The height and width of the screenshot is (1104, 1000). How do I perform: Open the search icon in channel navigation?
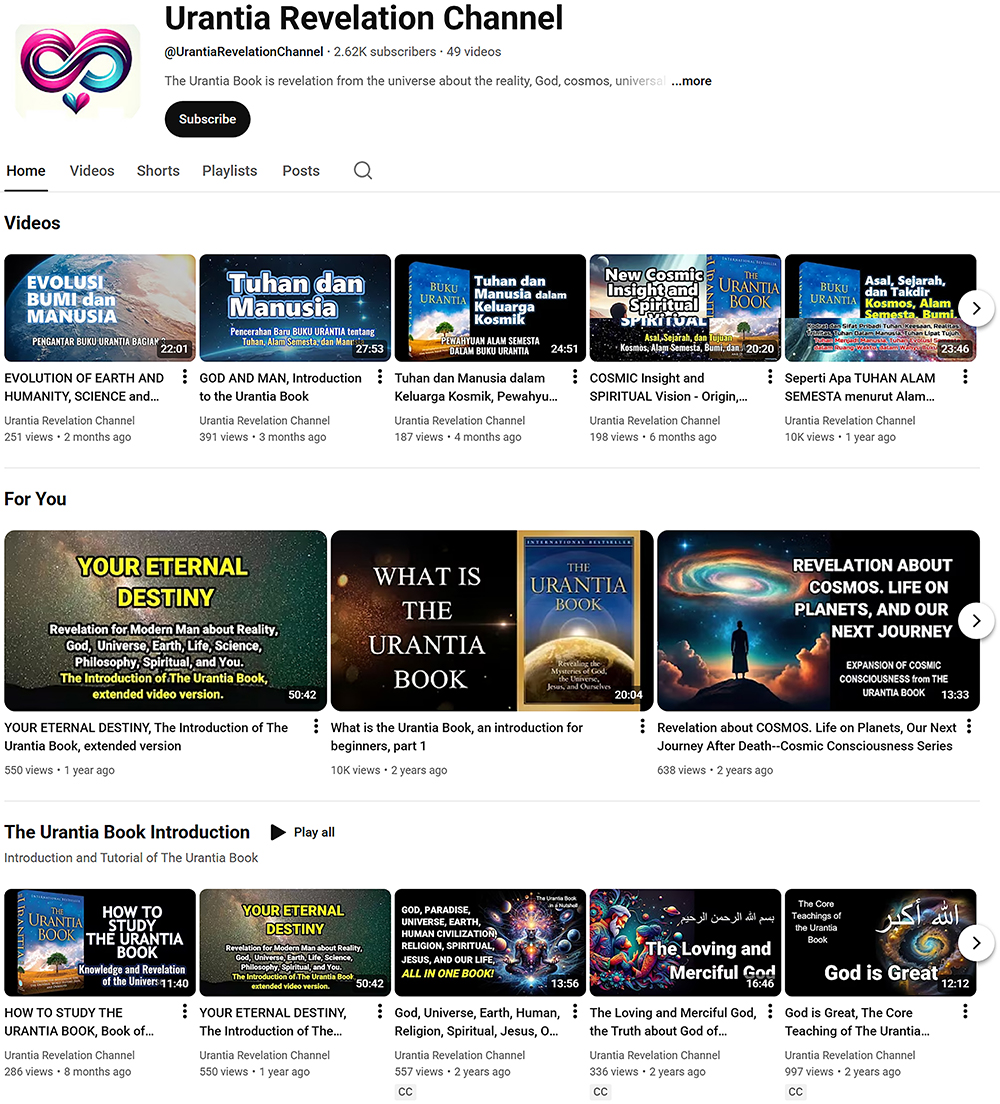pos(362,170)
